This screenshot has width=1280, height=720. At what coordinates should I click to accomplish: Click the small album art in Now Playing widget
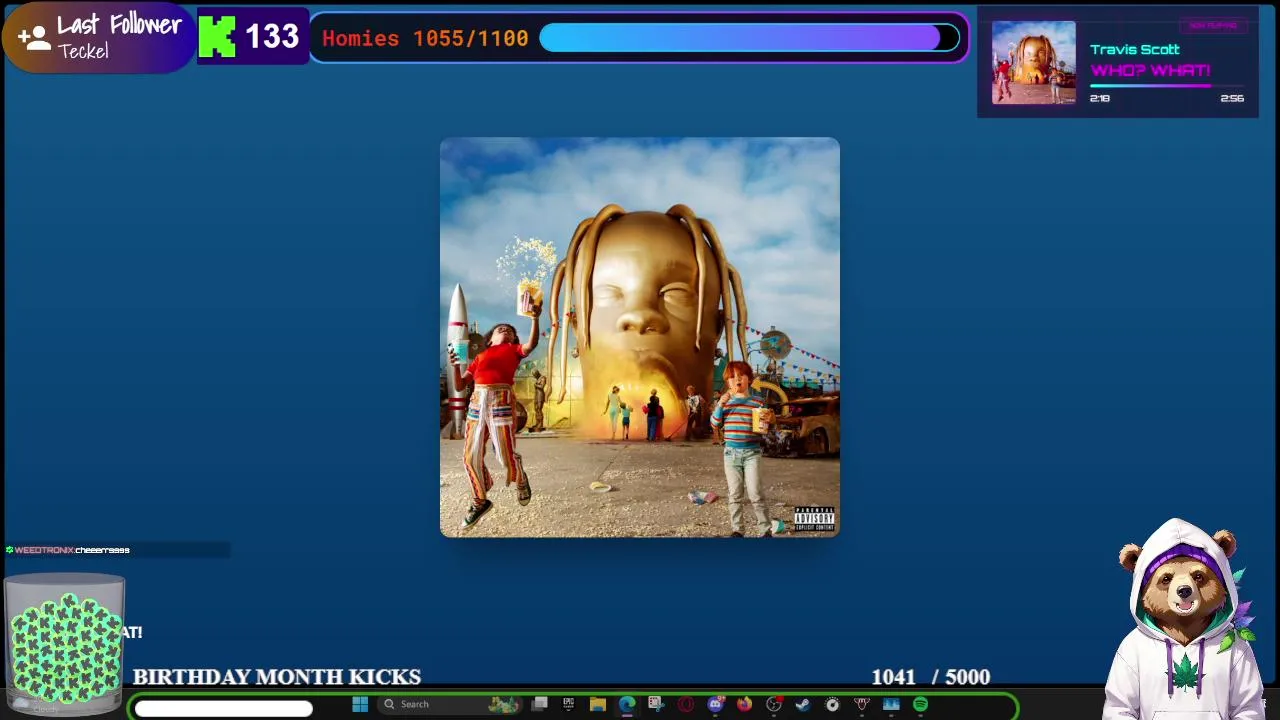tap(1033, 62)
